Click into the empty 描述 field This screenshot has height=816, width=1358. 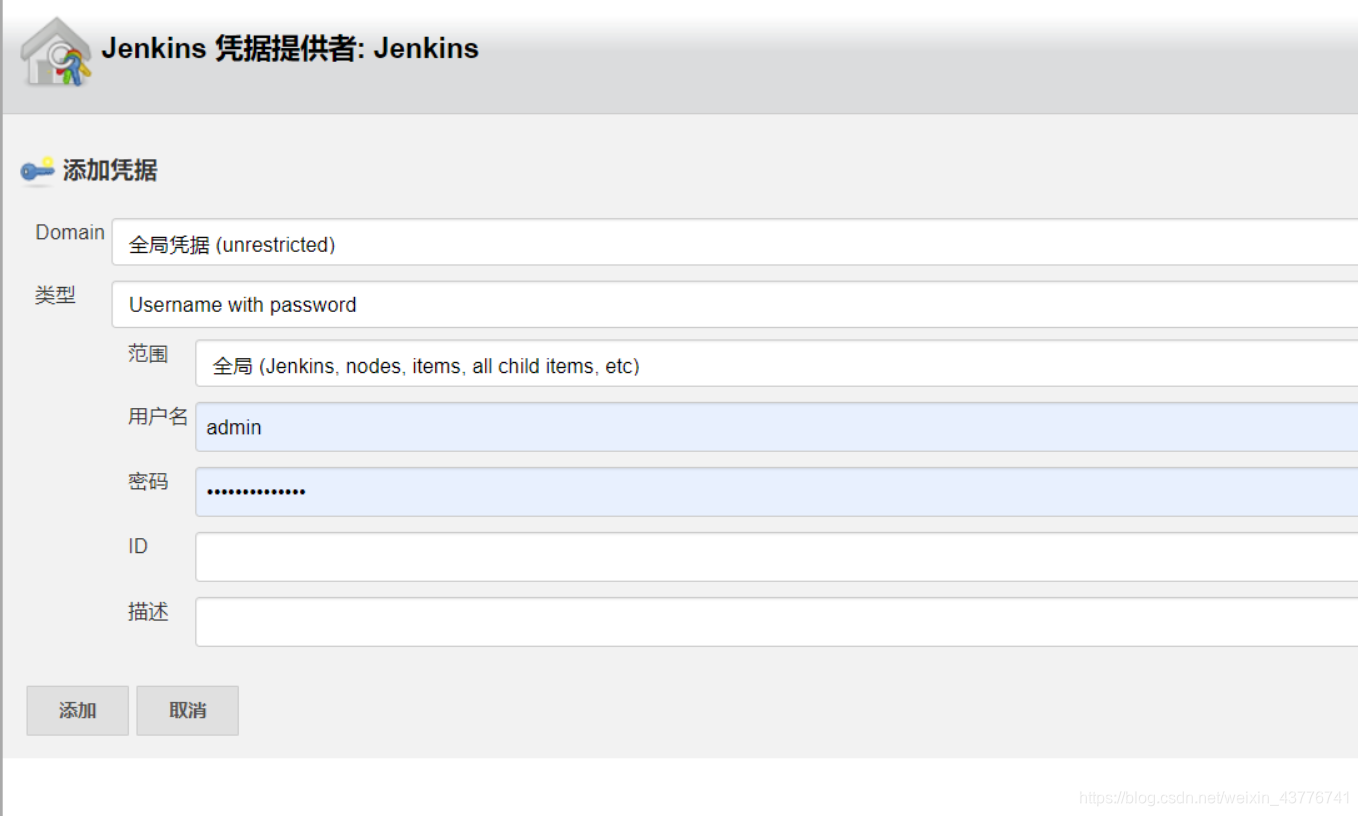777,621
